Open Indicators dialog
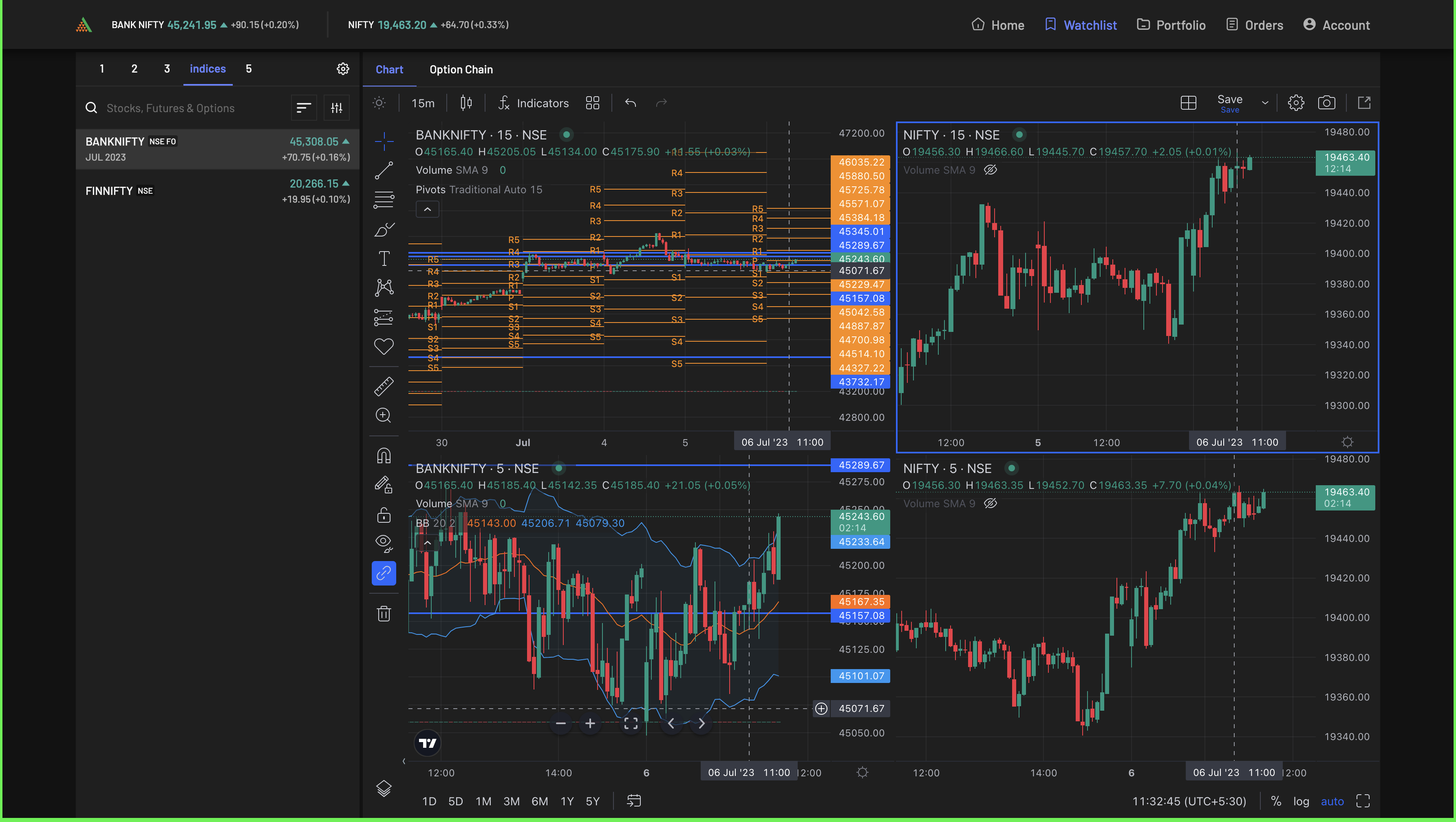Screen dimensions: 1456x822 (534, 103)
